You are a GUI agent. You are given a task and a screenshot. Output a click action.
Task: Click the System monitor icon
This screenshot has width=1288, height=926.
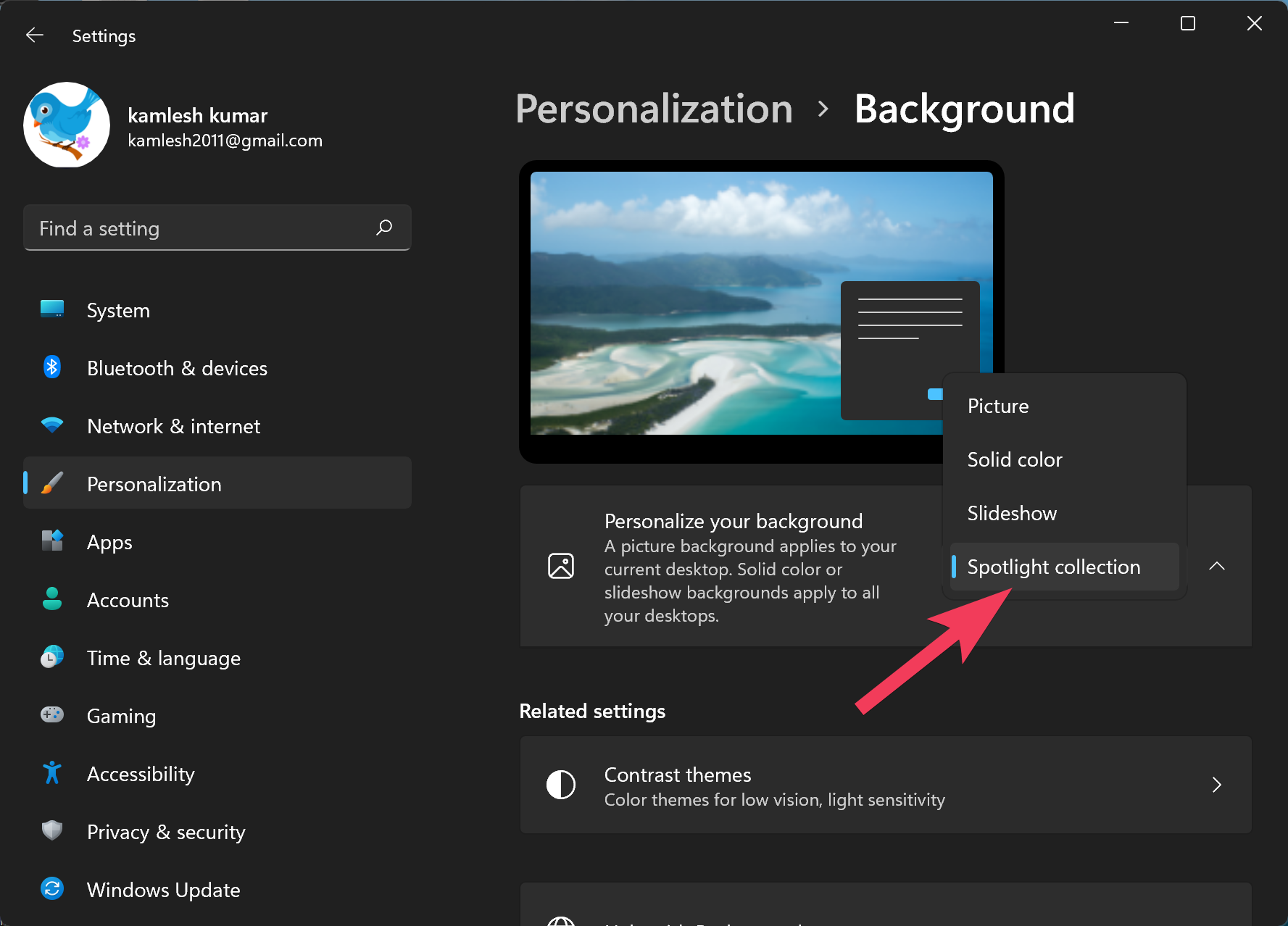pyautogui.click(x=52, y=309)
